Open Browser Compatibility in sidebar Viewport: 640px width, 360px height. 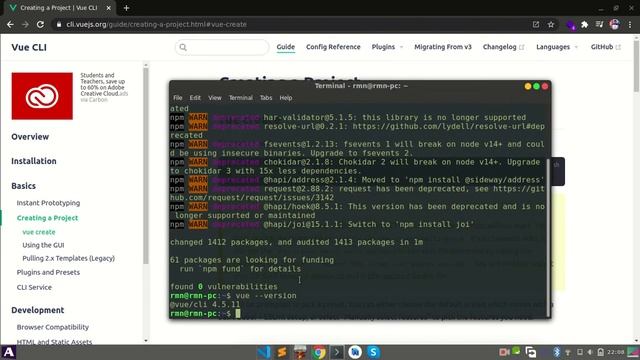53,327
